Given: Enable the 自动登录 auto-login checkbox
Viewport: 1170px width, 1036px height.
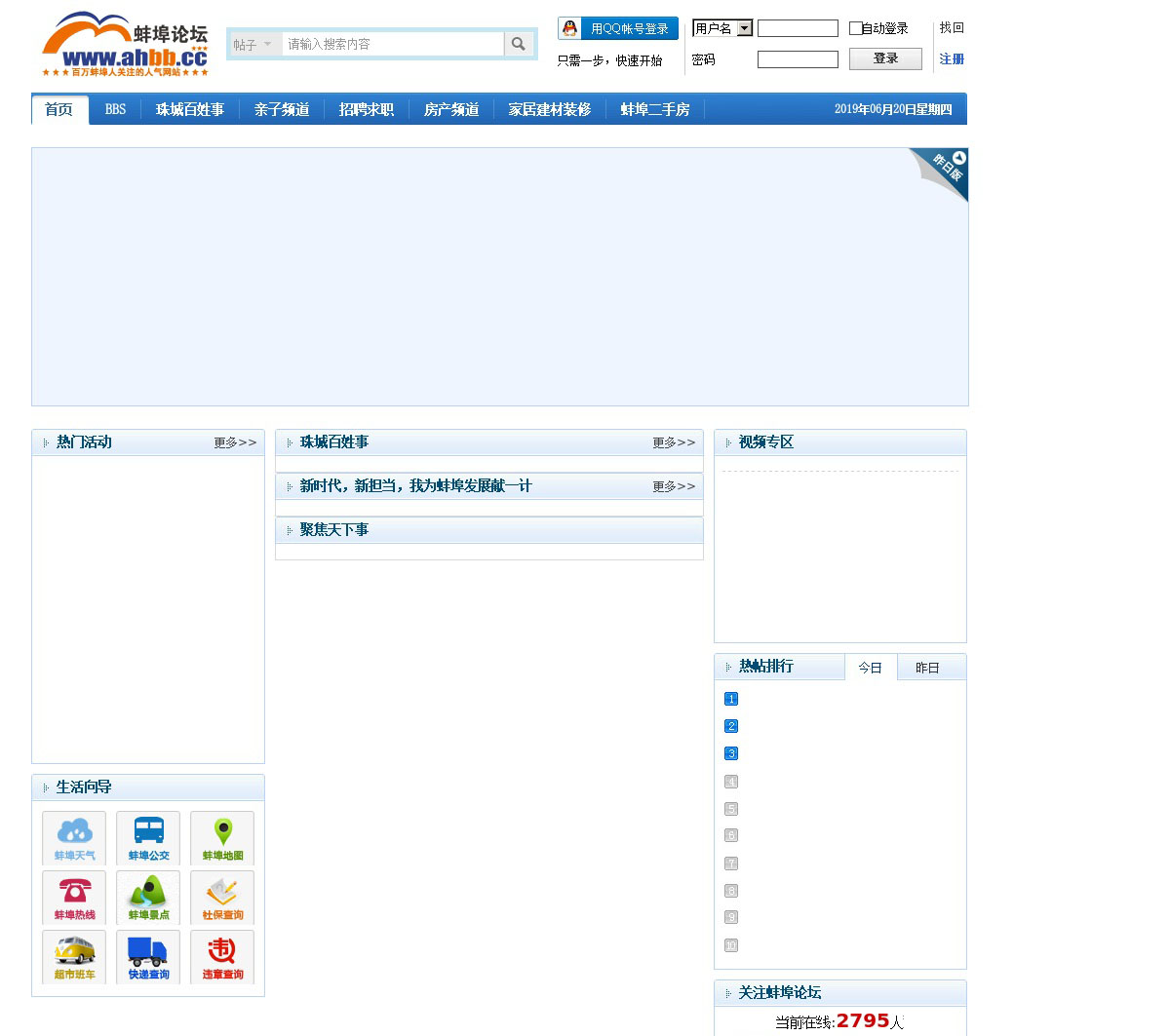Looking at the screenshot, I should click(855, 28).
